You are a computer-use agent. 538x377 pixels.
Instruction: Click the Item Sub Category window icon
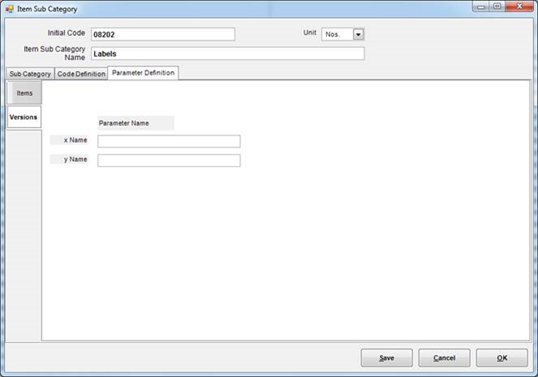pos(10,9)
